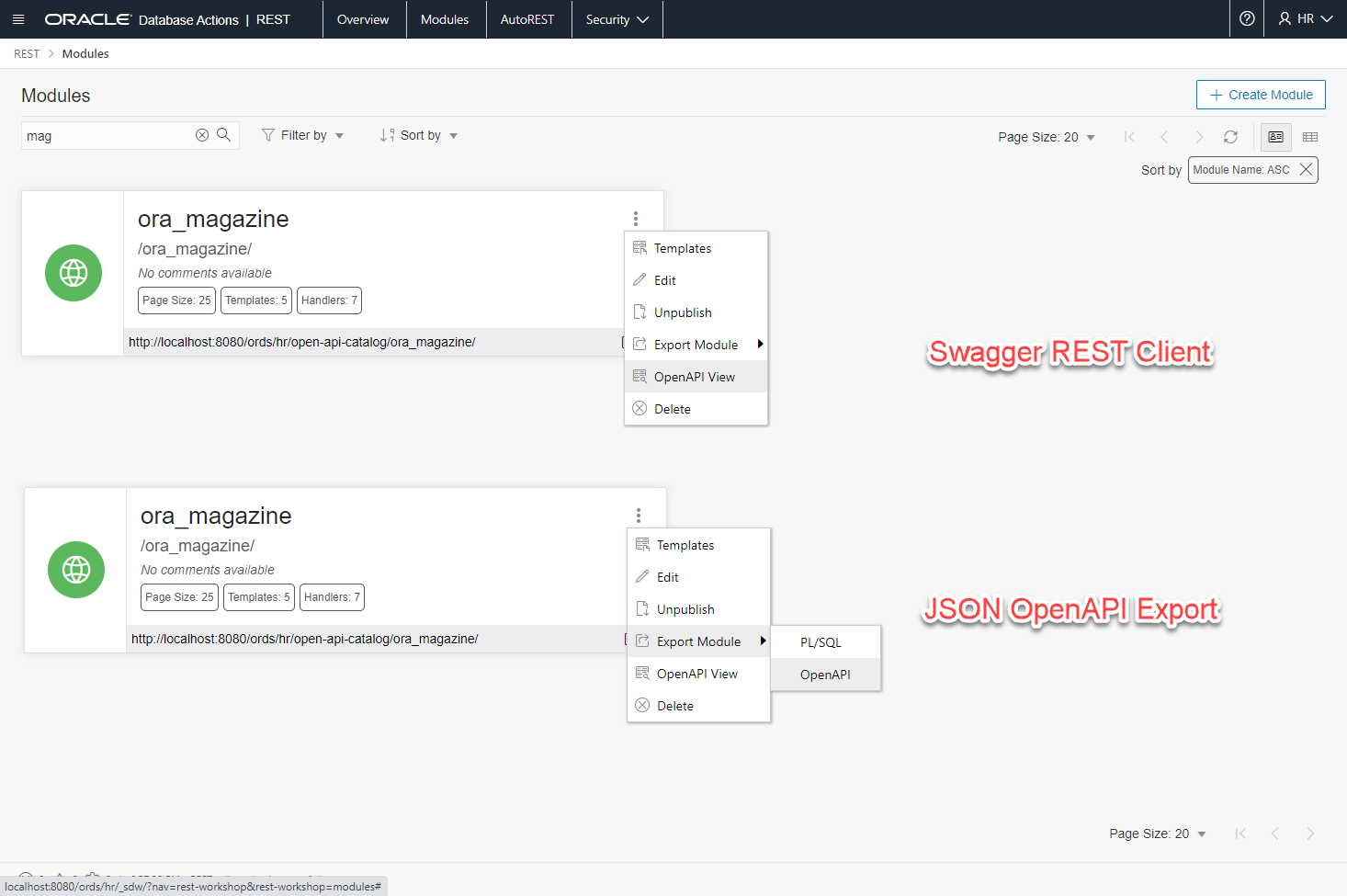1347x896 pixels.
Task: Clear the 'mag' search text
Action: [202, 135]
